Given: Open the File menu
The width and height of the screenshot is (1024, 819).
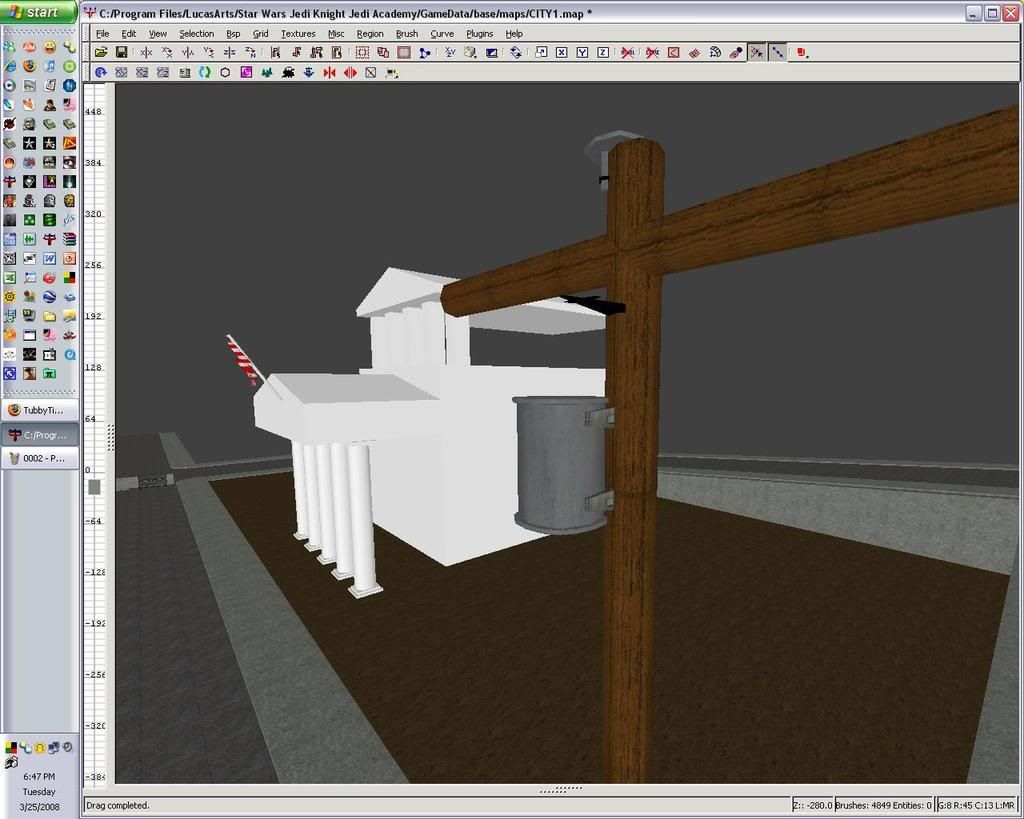Looking at the screenshot, I should click(x=103, y=33).
